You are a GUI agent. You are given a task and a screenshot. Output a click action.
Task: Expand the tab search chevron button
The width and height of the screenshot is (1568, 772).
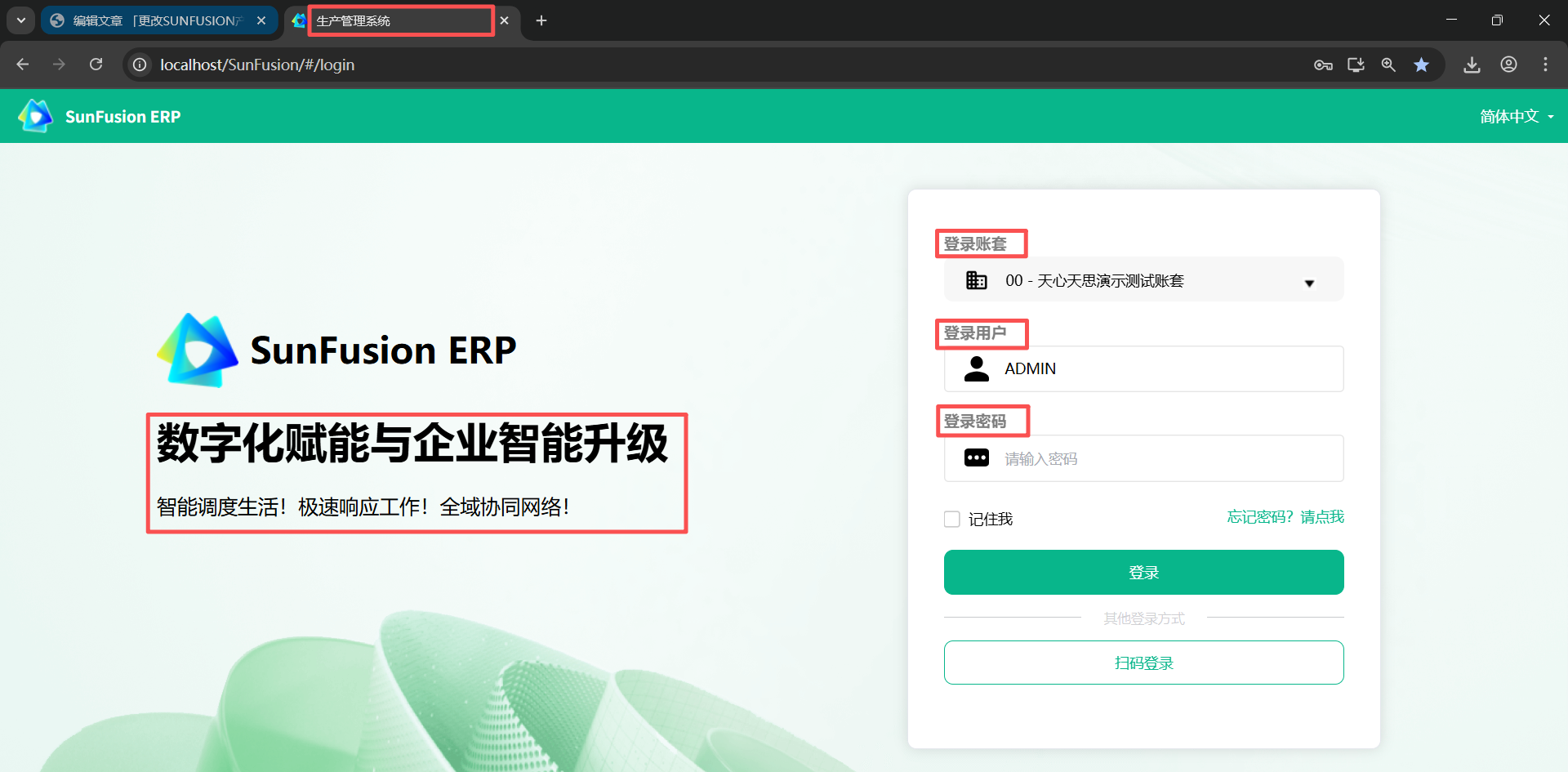21,20
